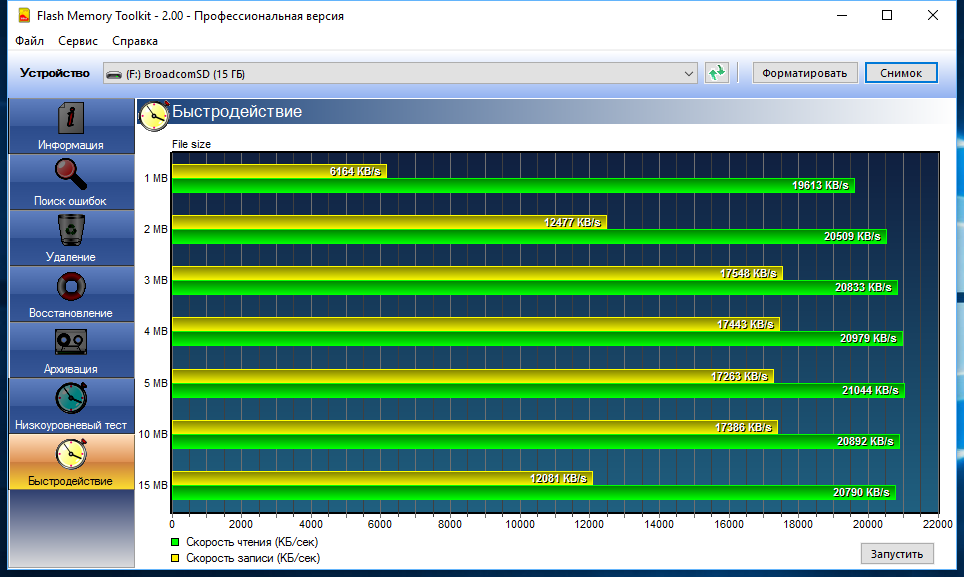The image size is (964, 577).
Task: Open the Сервис menu
Action: [78, 41]
